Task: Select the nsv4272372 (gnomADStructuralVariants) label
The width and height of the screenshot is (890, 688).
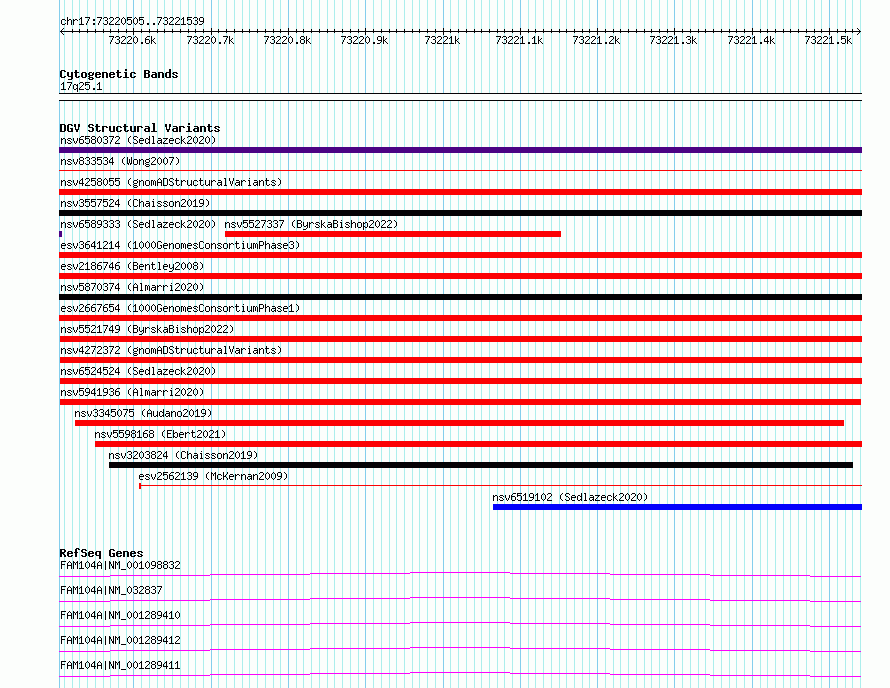Action: coord(171,350)
